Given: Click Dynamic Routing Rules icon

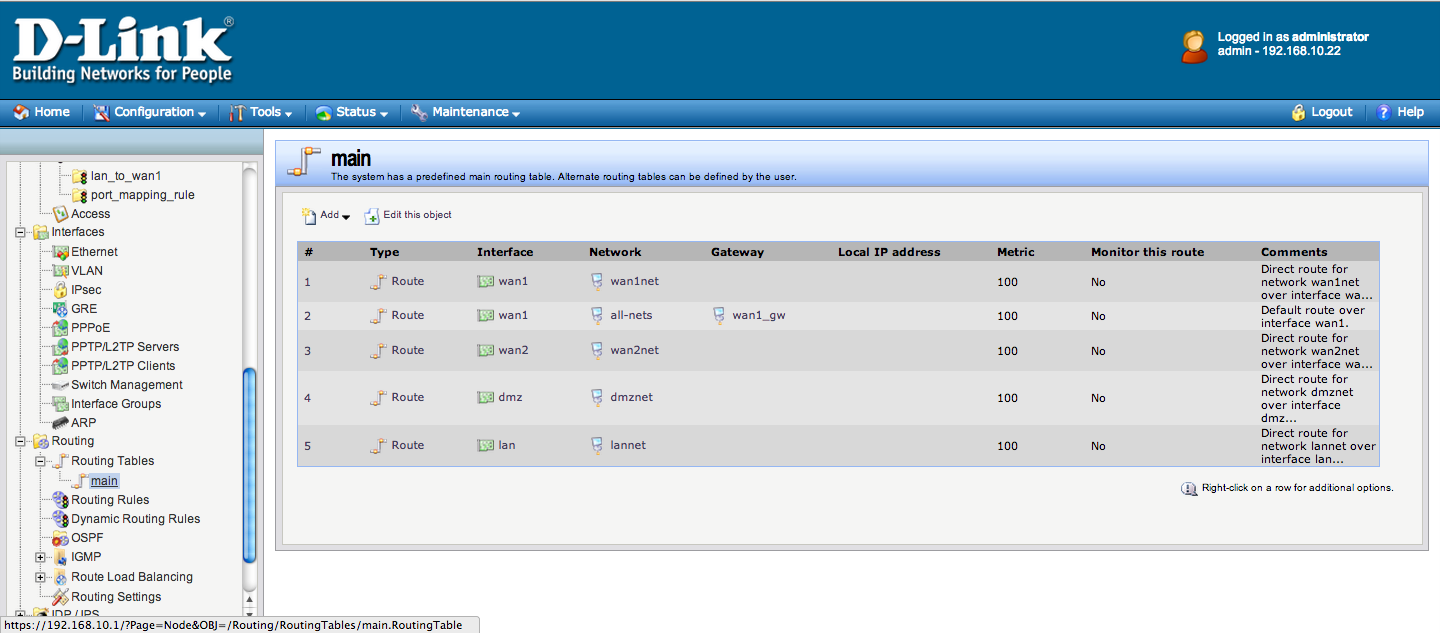Looking at the screenshot, I should click(60, 519).
